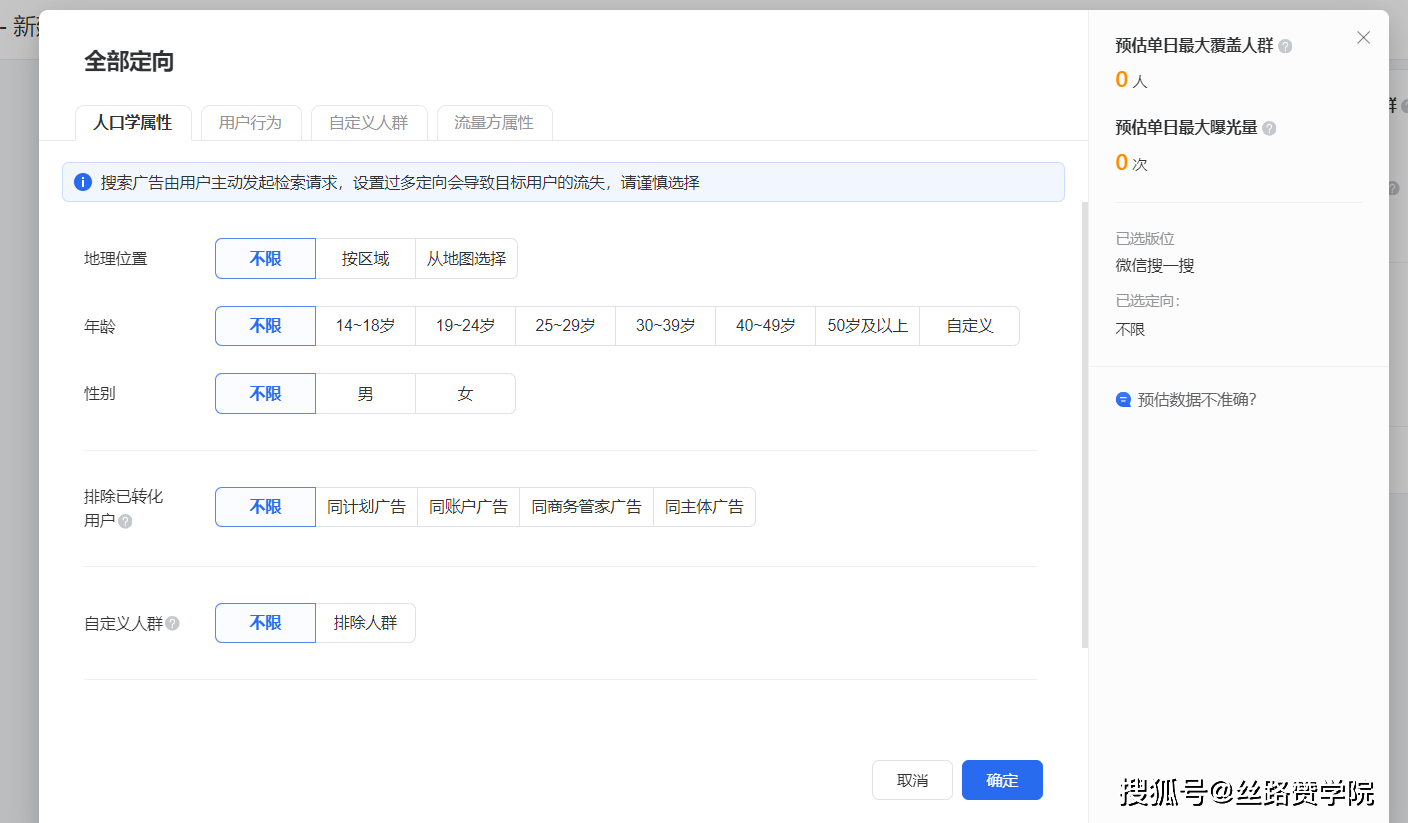
Task: Choose 同计划广告 exclusion option
Action: (x=366, y=507)
